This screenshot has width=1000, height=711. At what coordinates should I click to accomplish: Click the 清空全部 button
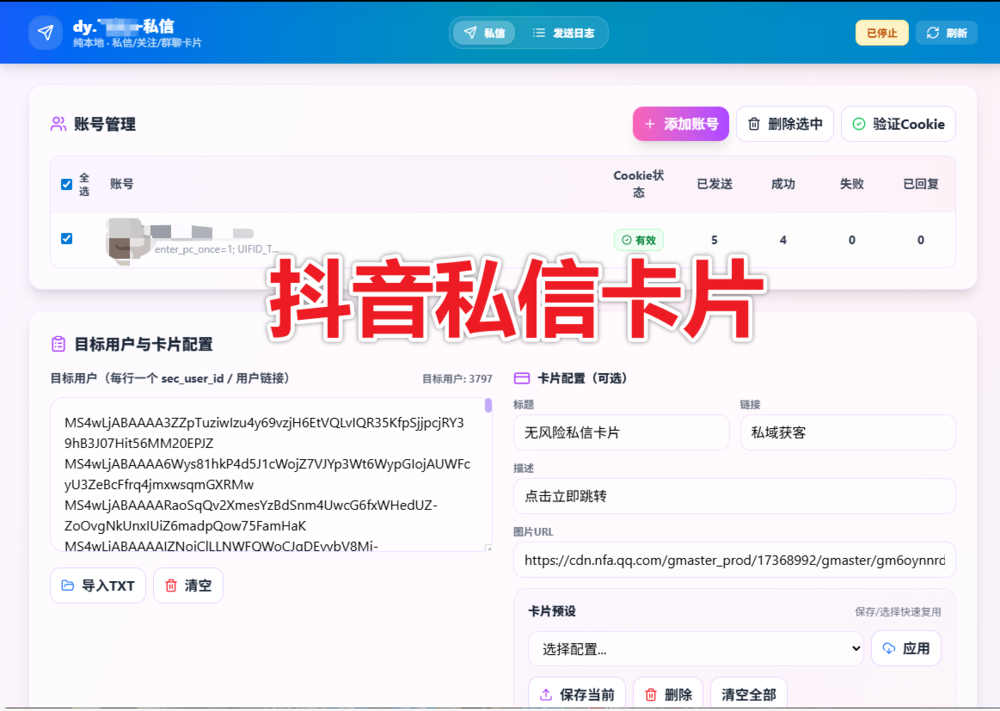tap(749, 694)
